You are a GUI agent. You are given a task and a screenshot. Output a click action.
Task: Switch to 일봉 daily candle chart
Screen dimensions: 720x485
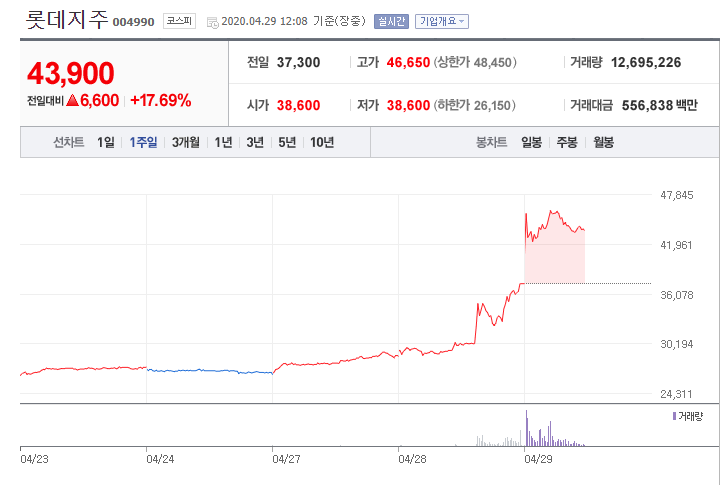point(531,142)
